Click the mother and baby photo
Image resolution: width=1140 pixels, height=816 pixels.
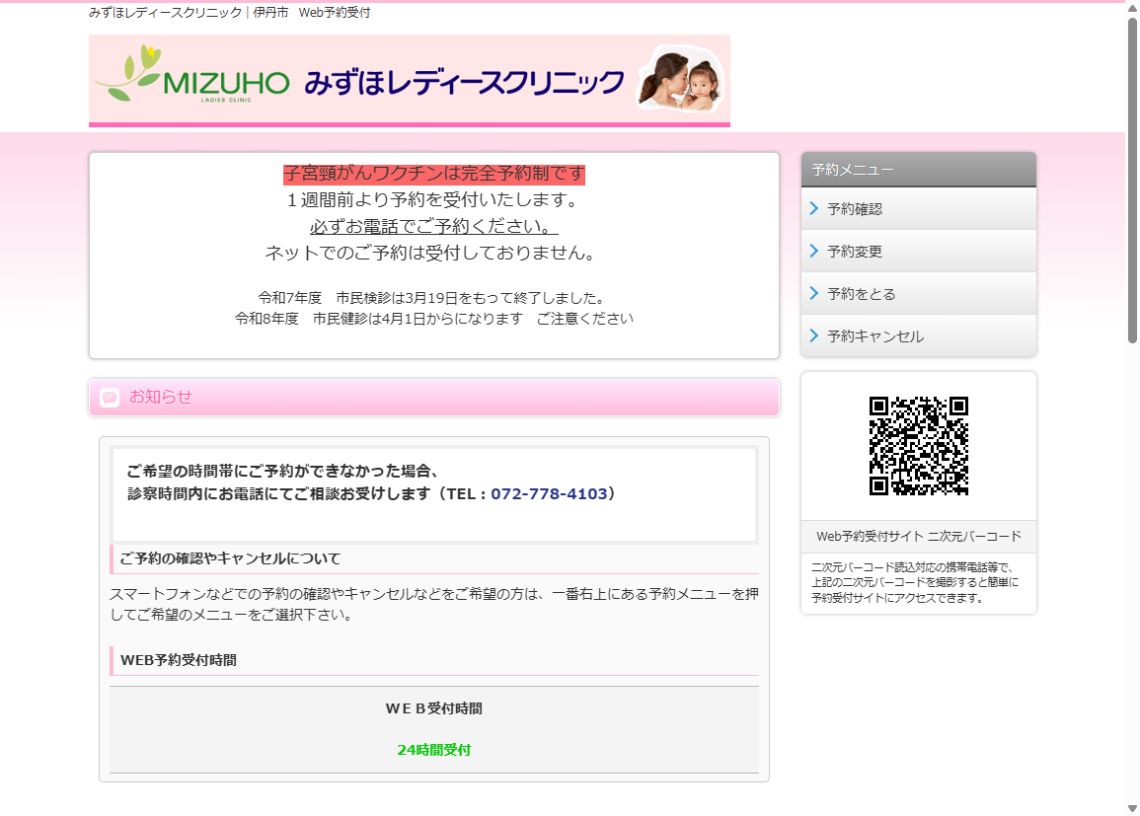pyautogui.click(x=681, y=79)
